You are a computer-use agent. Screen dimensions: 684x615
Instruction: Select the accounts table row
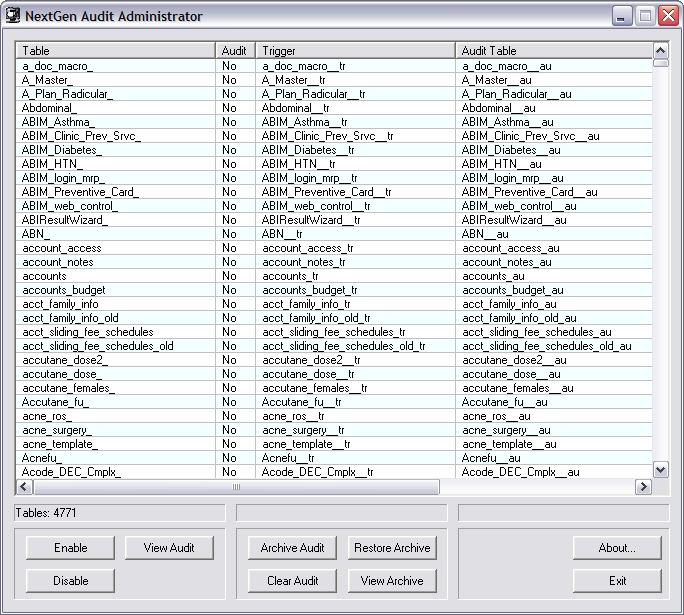point(334,276)
